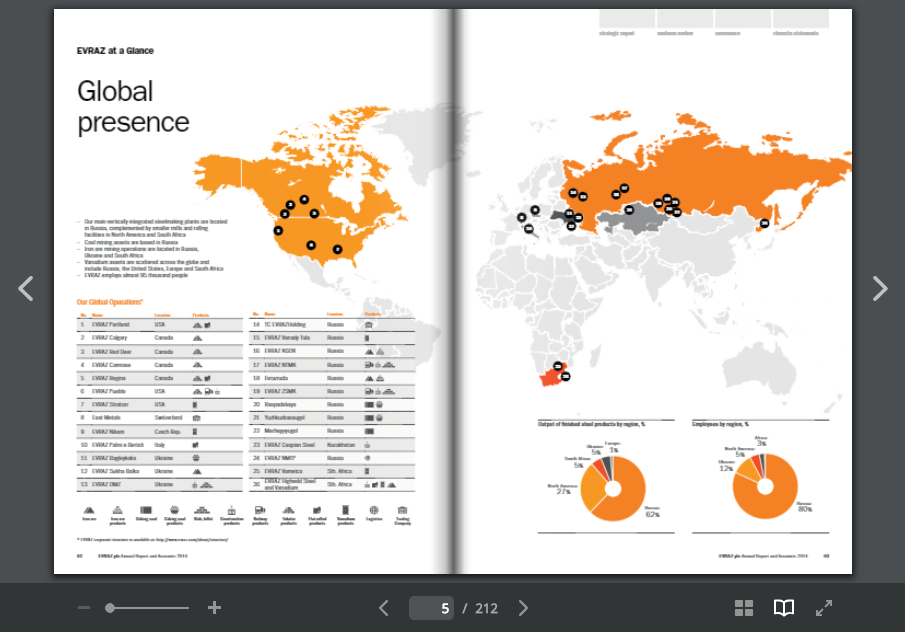The width and height of the screenshot is (905, 632).
Task: Toggle the two-page book view
Action: click(783, 608)
